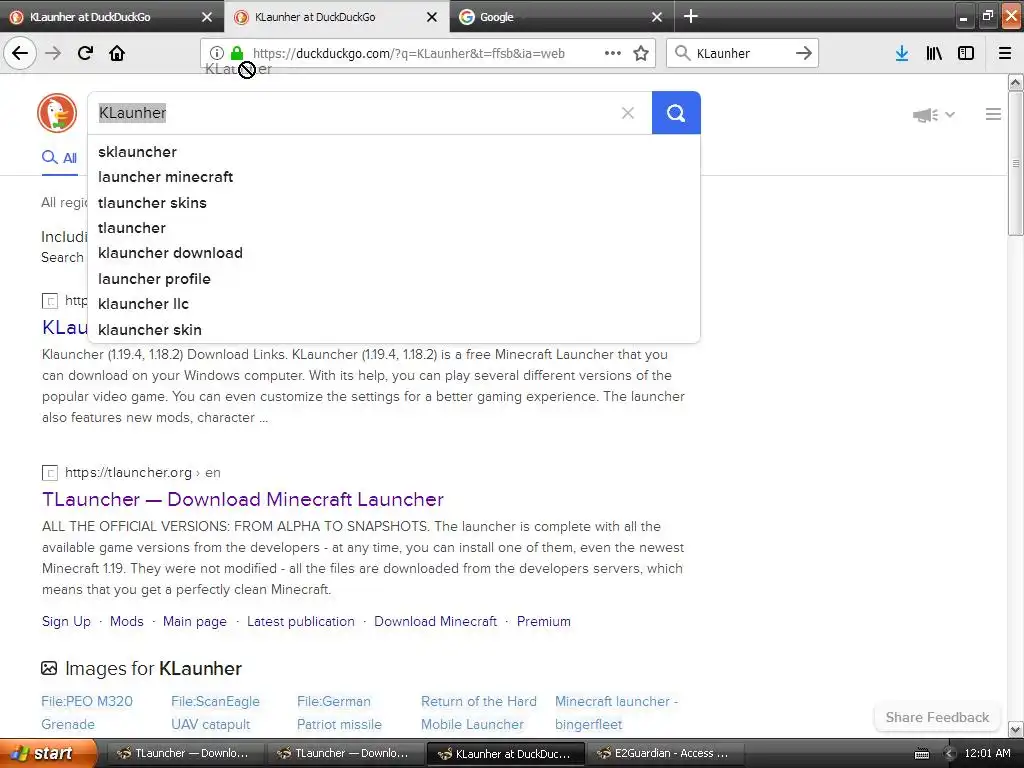1024x768 pixels.
Task: Open a new browser tab
Action: tap(691, 16)
